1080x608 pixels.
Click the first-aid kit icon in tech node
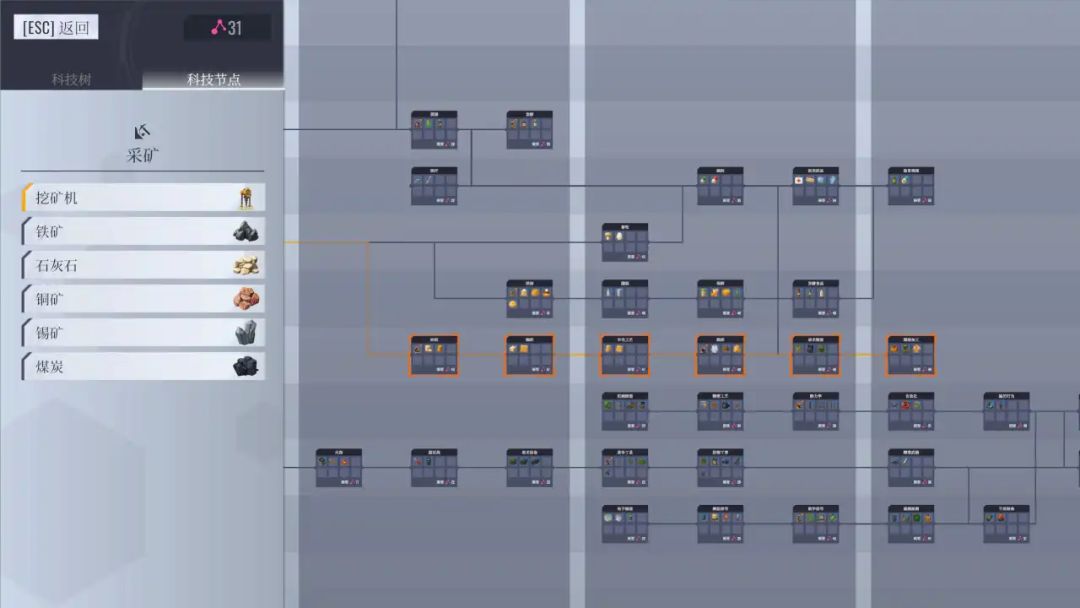tap(799, 180)
